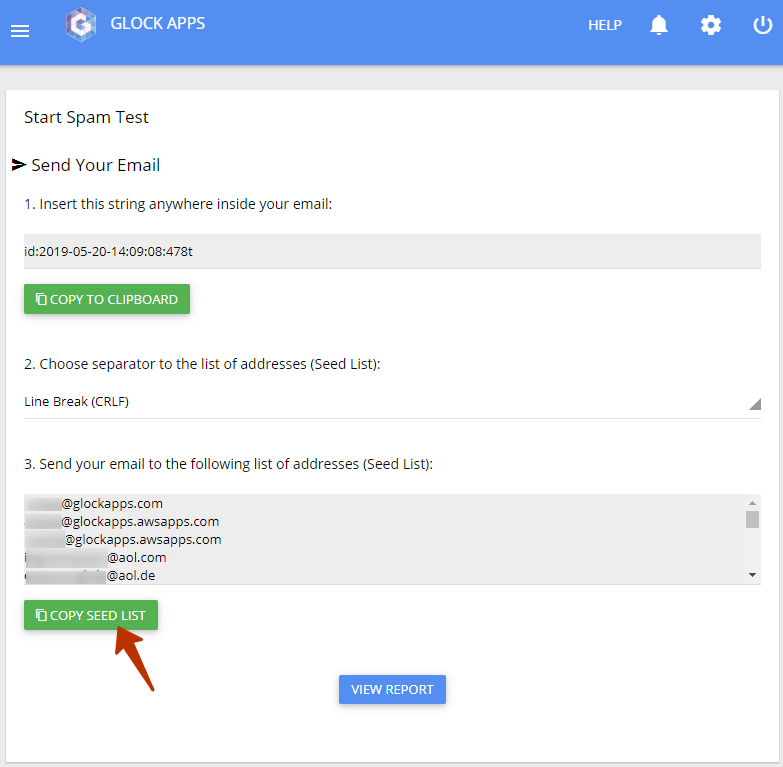Click the test ID string field
The image size is (783, 767).
tap(392, 251)
